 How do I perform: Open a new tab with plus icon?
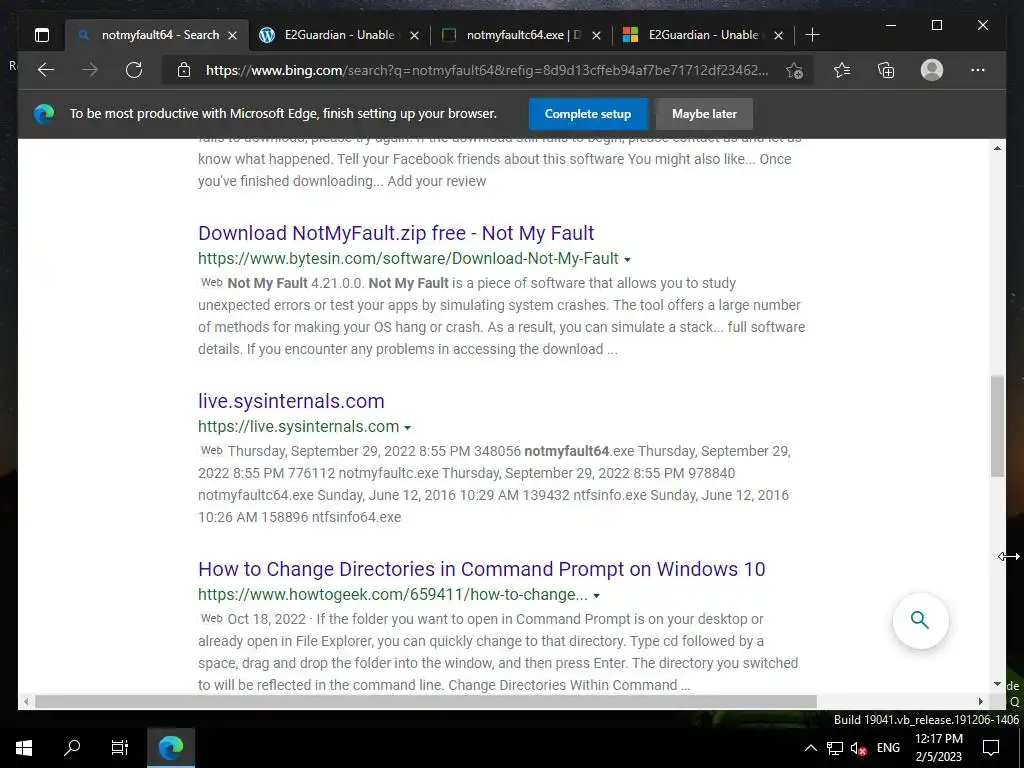click(x=812, y=35)
